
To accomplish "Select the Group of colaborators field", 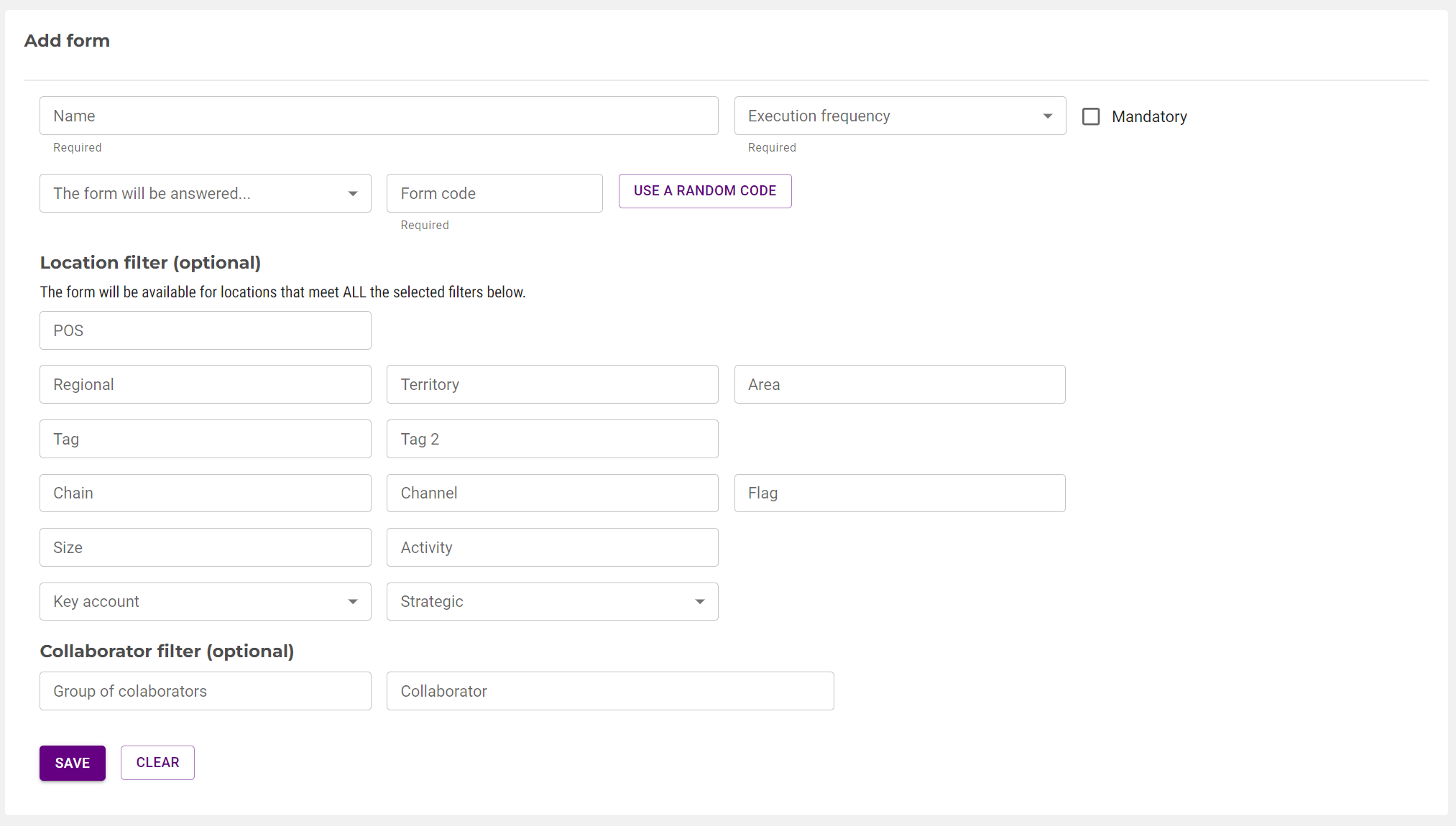I will coord(205,692).
